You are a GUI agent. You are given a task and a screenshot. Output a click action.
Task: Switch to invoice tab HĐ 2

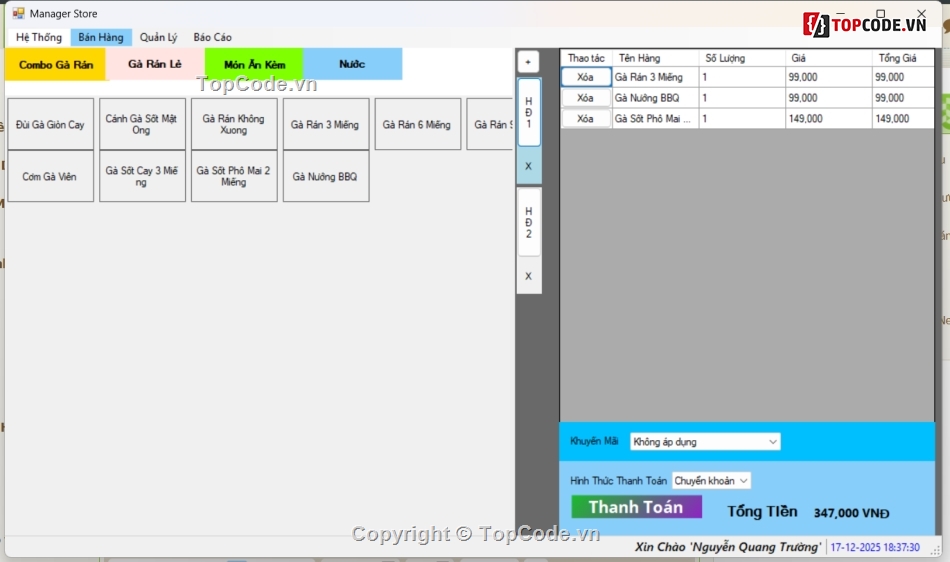pos(528,222)
